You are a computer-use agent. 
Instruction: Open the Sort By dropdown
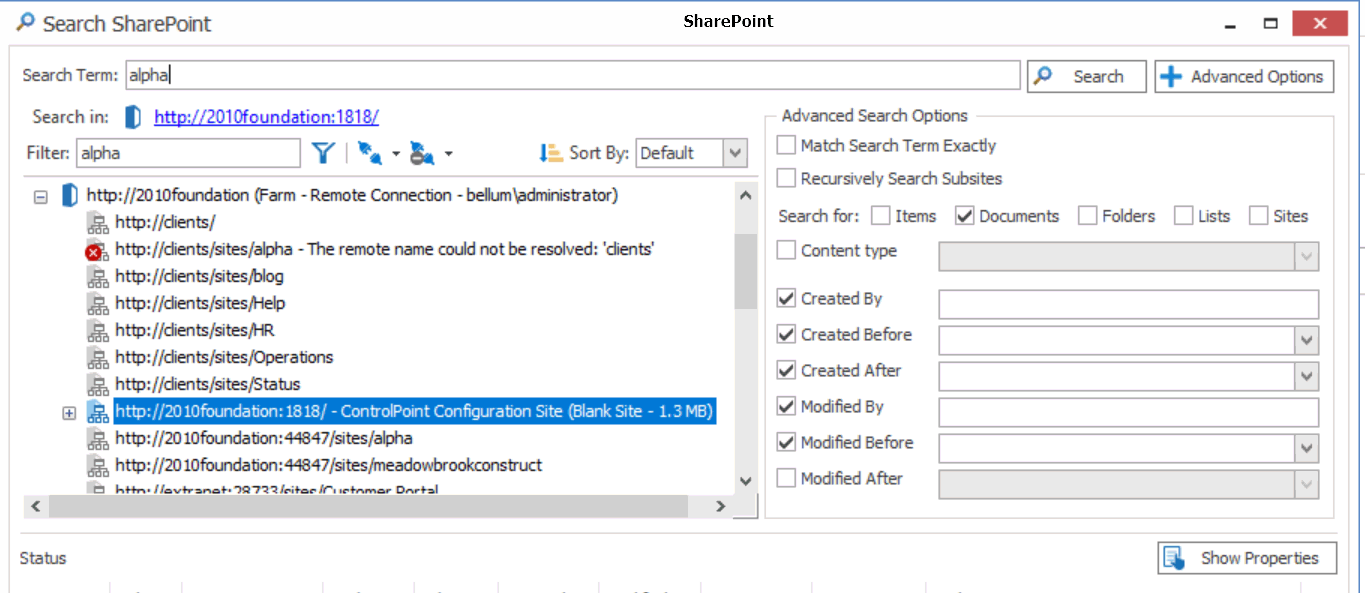[x=736, y=153]
